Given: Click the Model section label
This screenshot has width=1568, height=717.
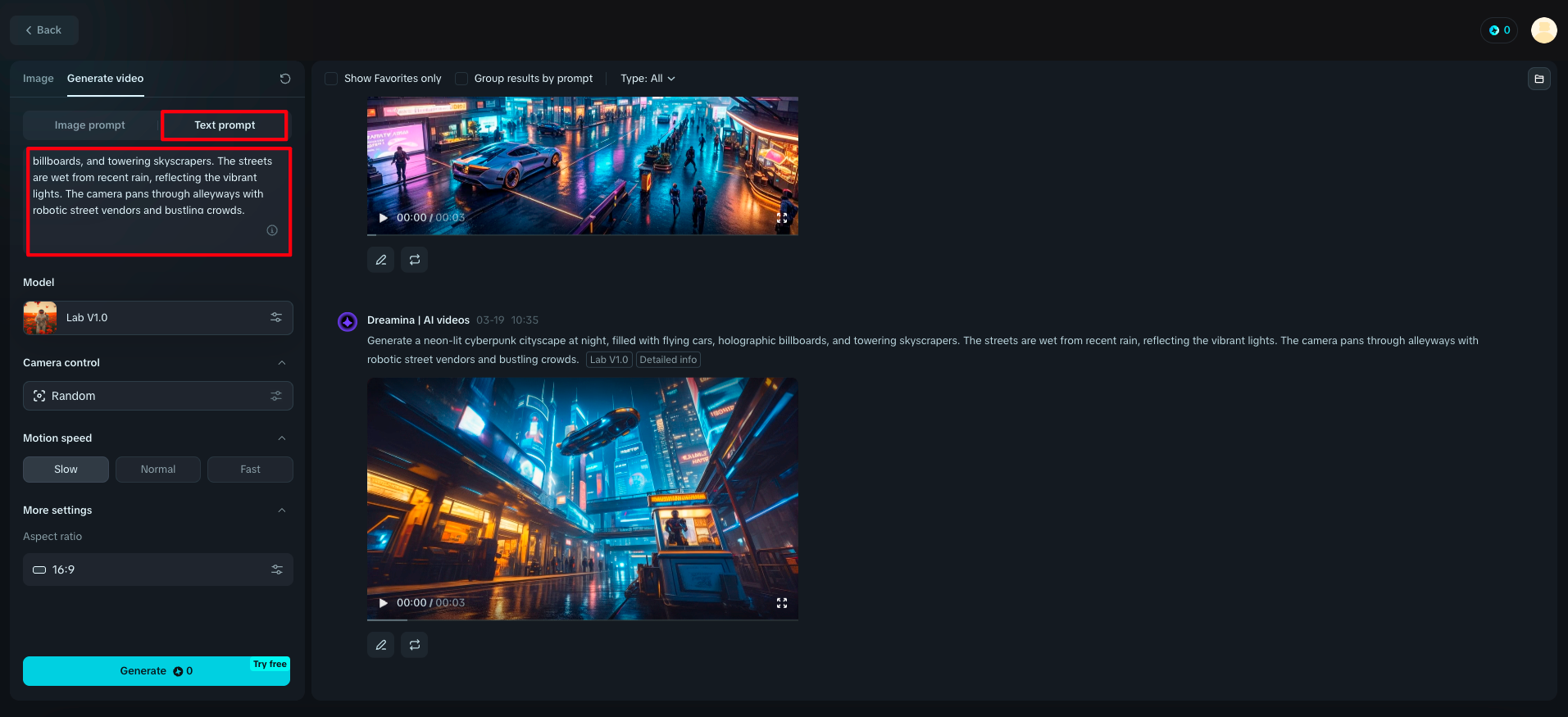Looking at the screenshot, I should 39,283.
